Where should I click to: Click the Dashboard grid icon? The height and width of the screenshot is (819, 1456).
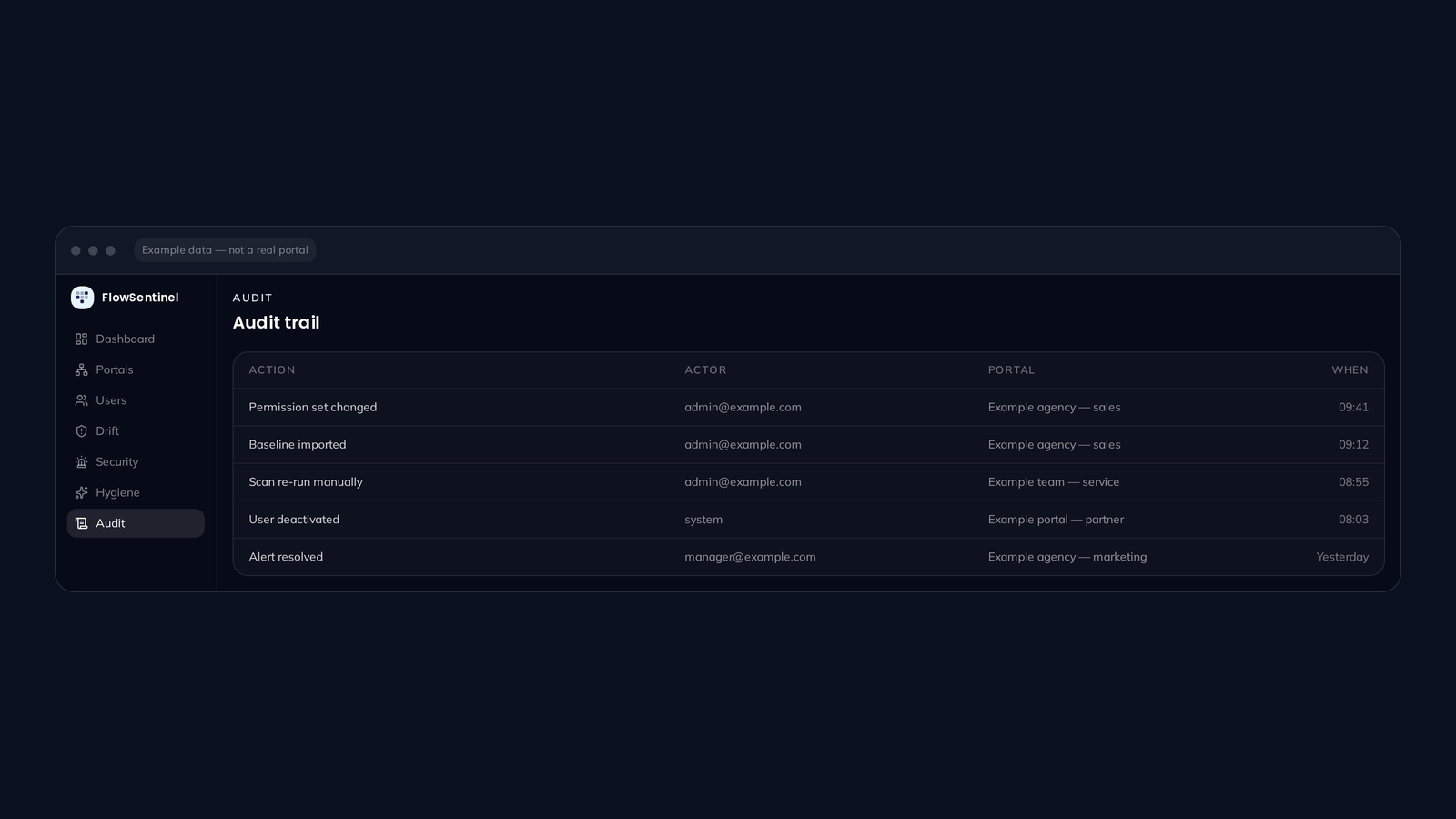pos(81,339)
